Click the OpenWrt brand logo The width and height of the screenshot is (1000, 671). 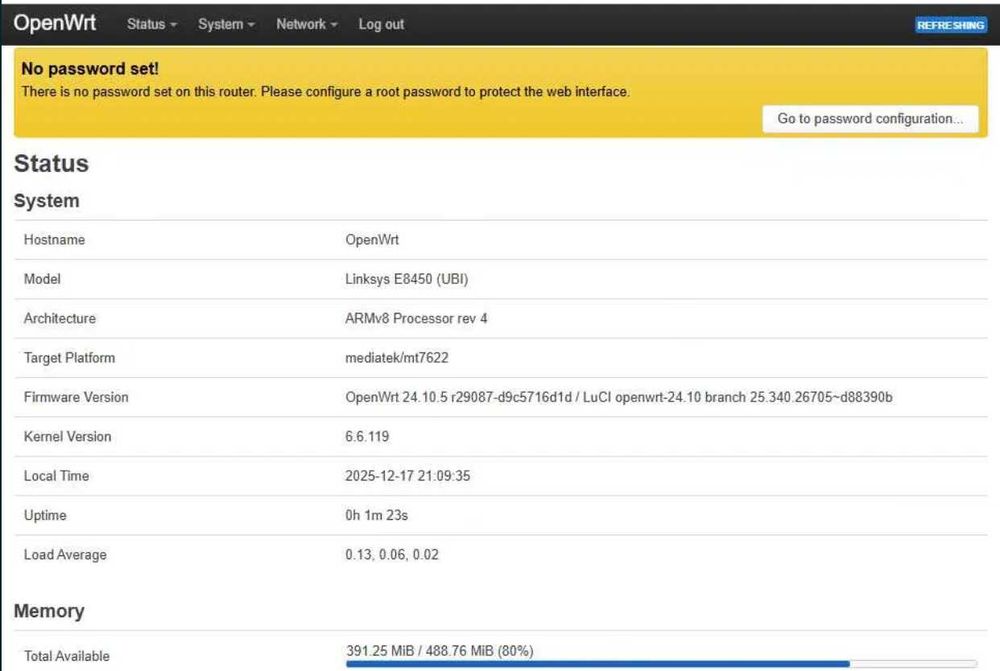pyautogui.click(x=55, y=23)
